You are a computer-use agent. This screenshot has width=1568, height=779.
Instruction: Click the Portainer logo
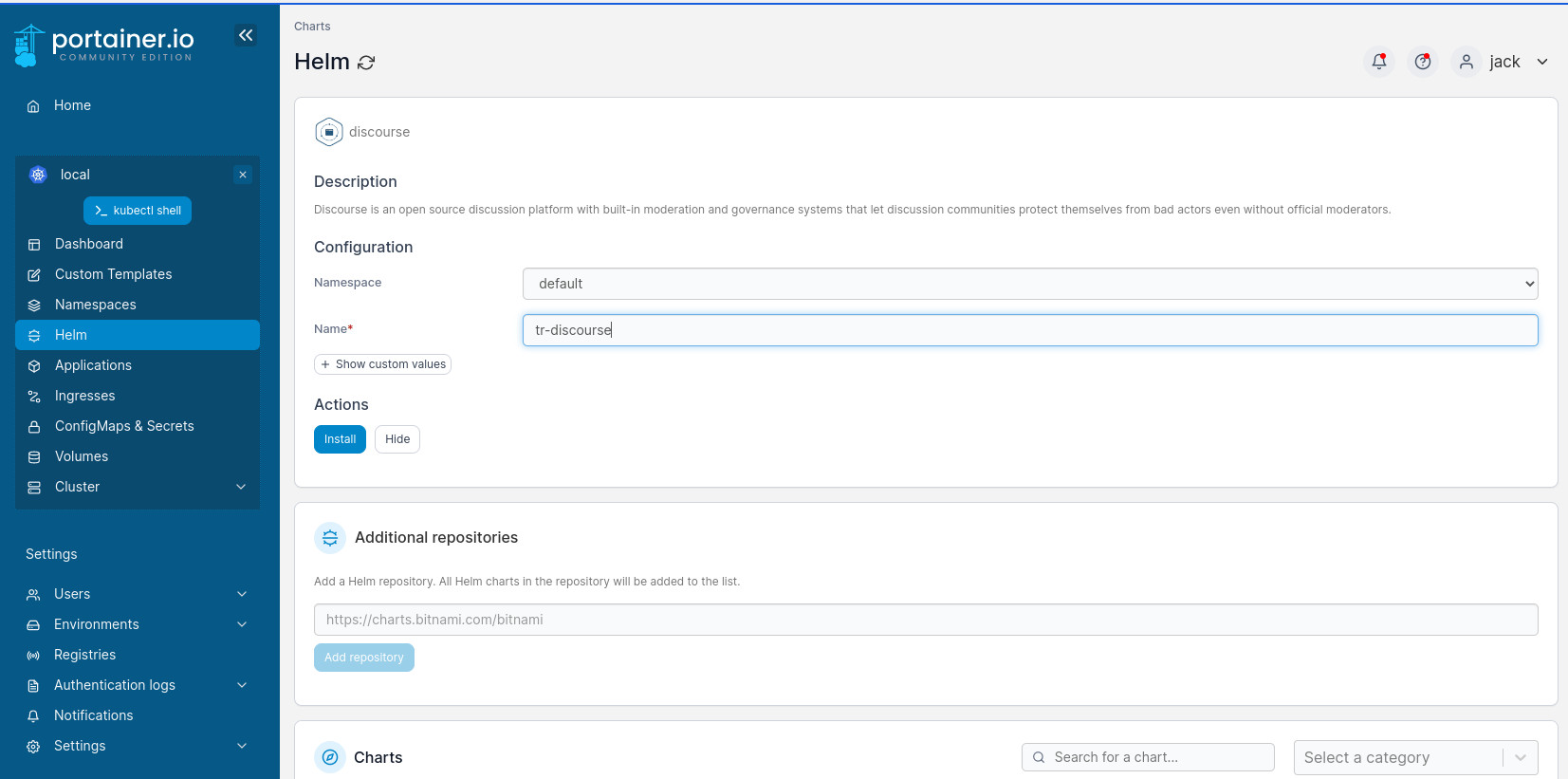104,45
